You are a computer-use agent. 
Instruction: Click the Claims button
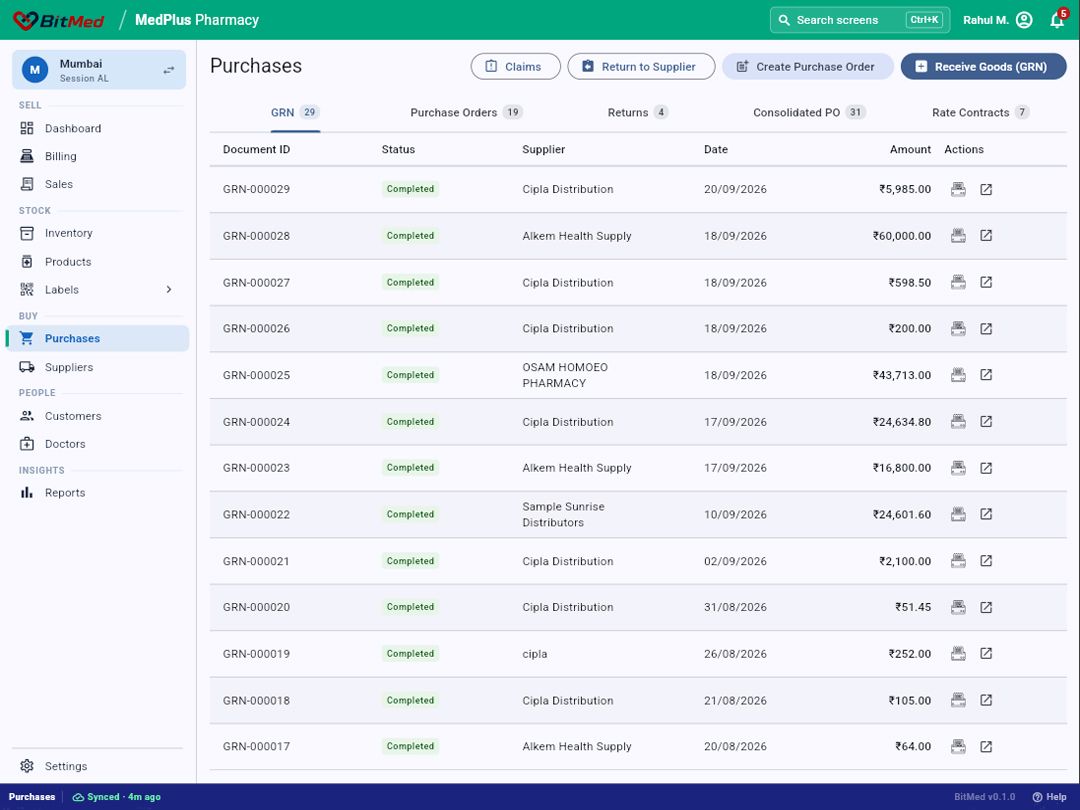pos(515,67)
